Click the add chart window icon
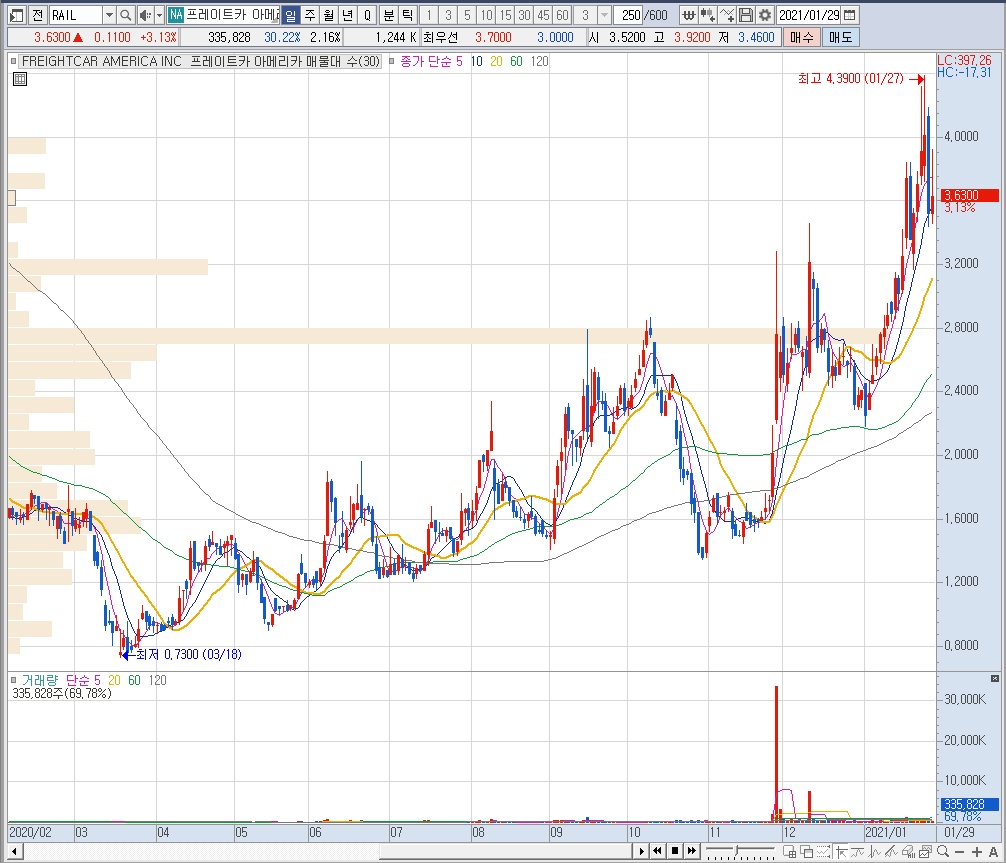This screenshot has height=863, width=1006. (790, 851)
